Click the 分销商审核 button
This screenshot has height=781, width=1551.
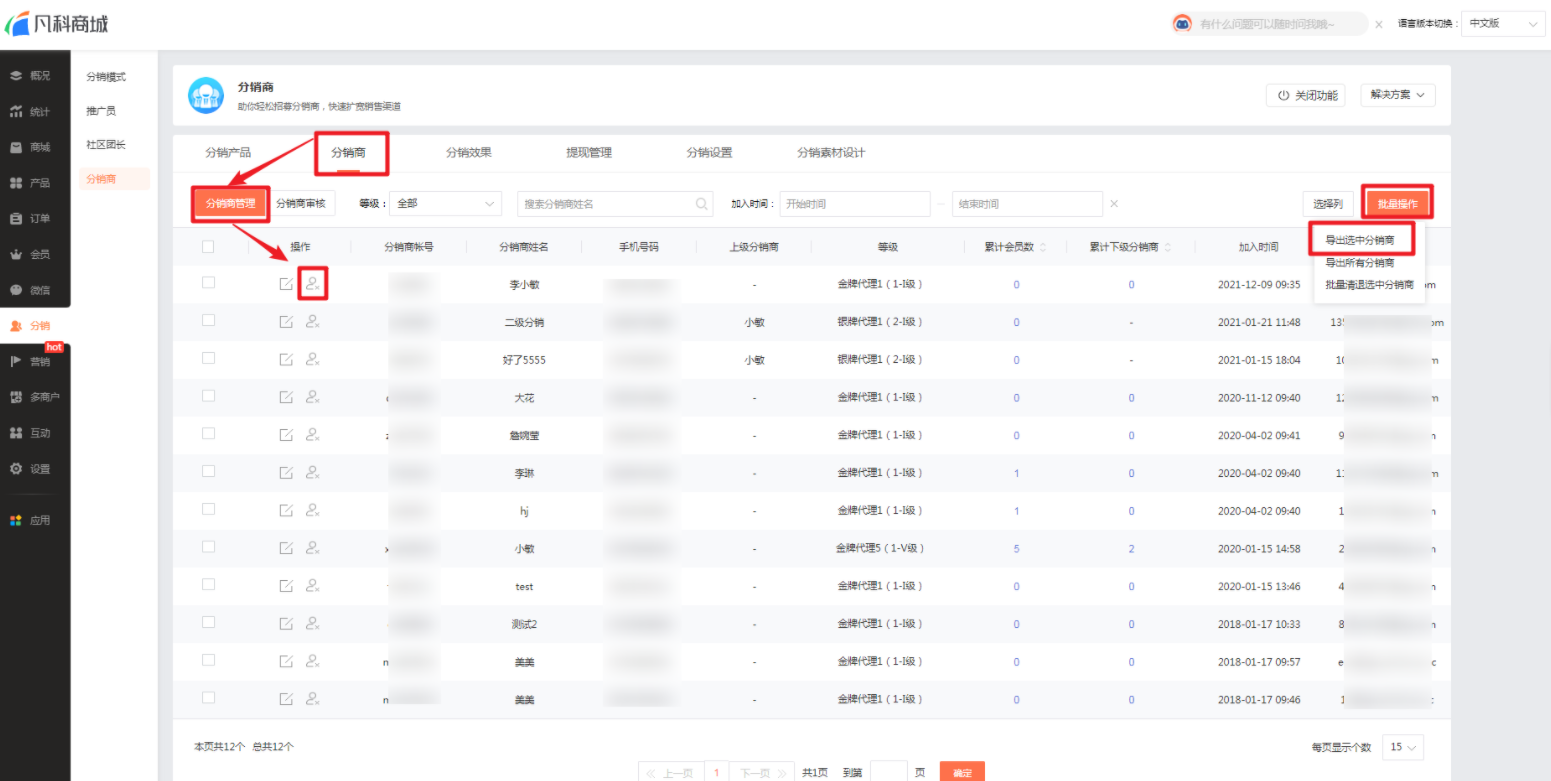(301, 204)
